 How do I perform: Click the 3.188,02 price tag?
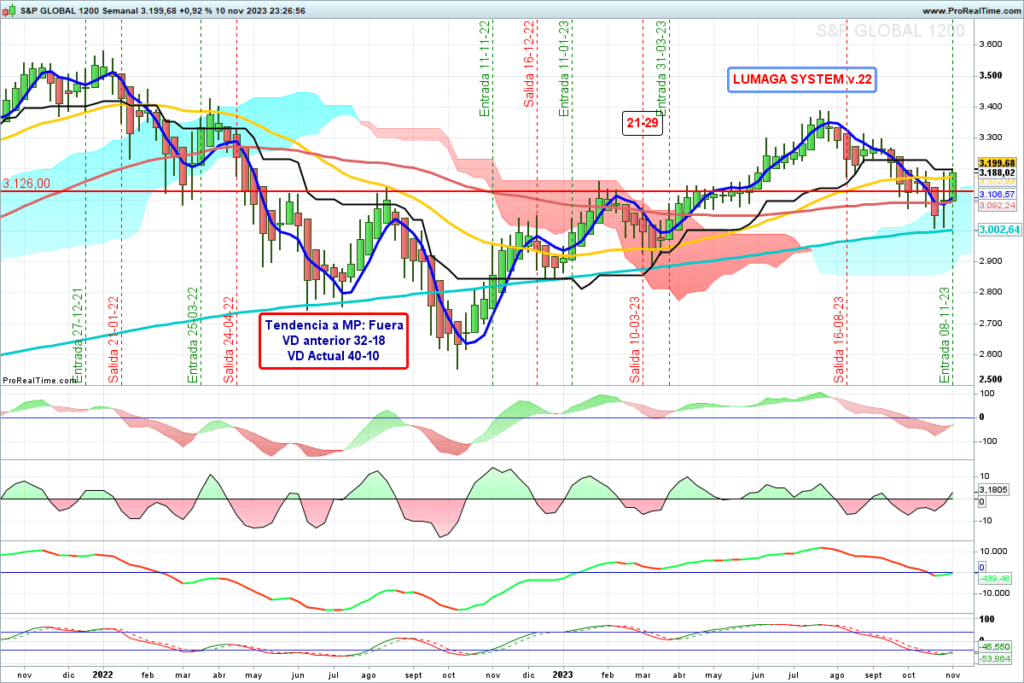997,172
